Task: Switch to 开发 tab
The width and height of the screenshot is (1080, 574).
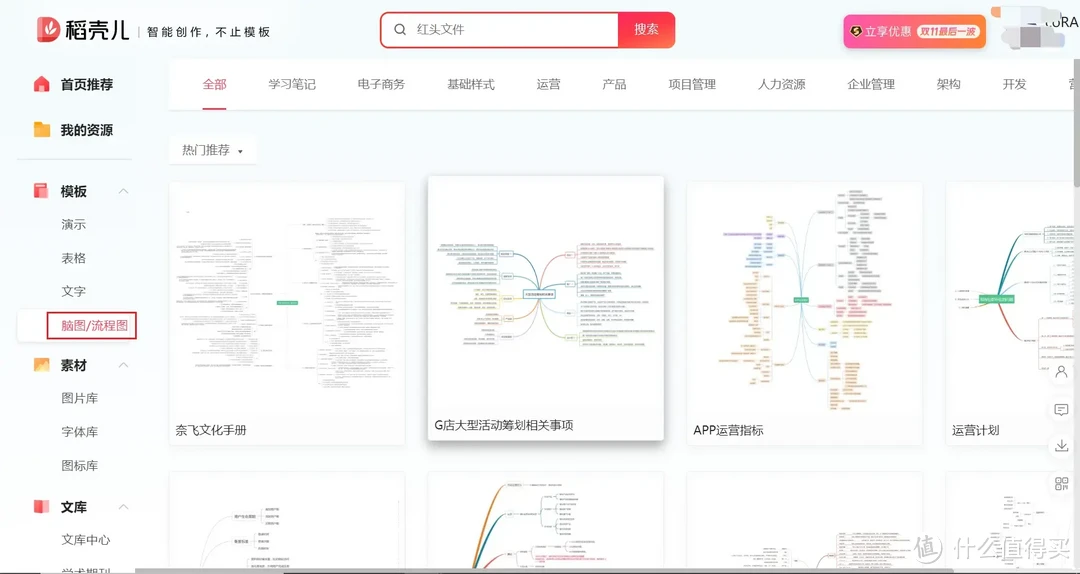Action: 1014,85
